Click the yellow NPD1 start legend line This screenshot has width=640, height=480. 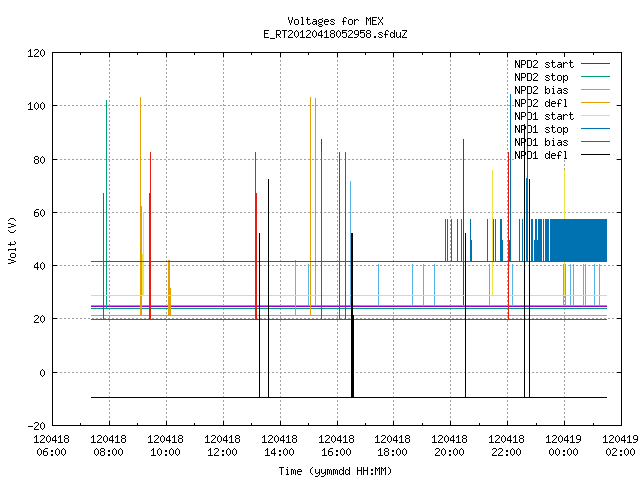click(595, 116)
